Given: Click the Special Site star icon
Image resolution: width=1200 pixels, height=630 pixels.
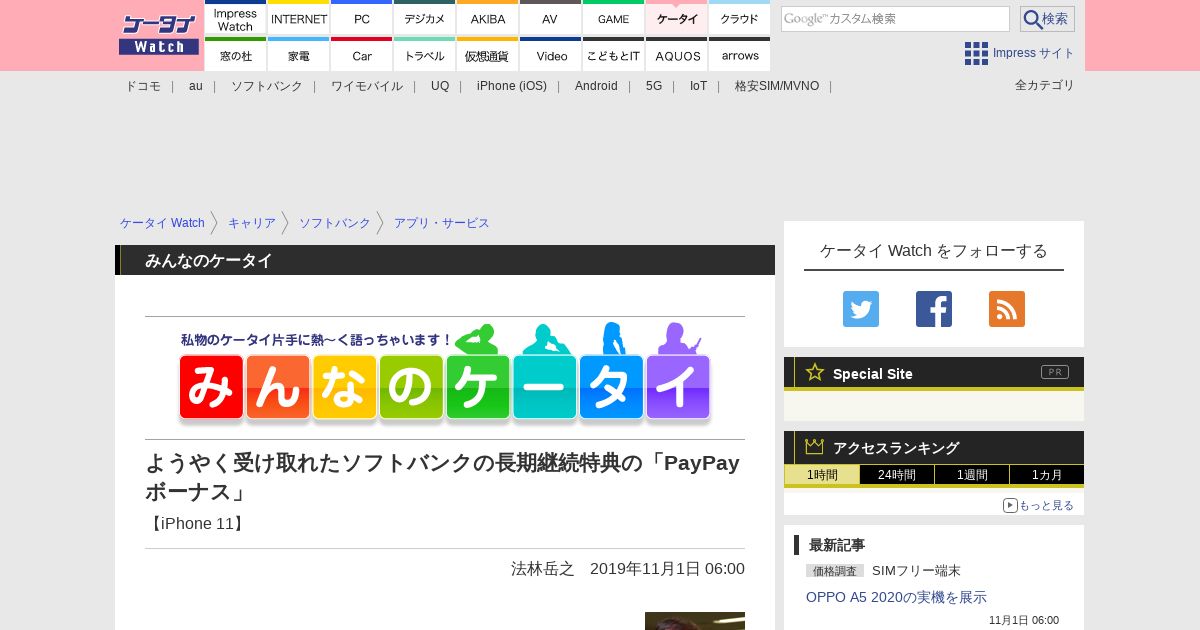Looking at the screenshot, I should 815,372.
